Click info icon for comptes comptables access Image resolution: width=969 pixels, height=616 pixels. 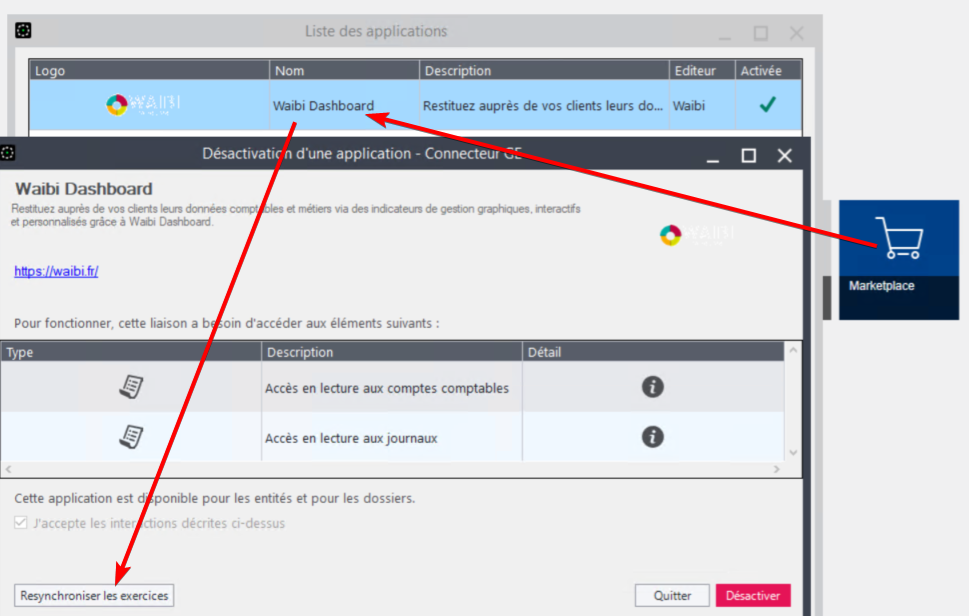pyautogui.click(x=653, y=387)
